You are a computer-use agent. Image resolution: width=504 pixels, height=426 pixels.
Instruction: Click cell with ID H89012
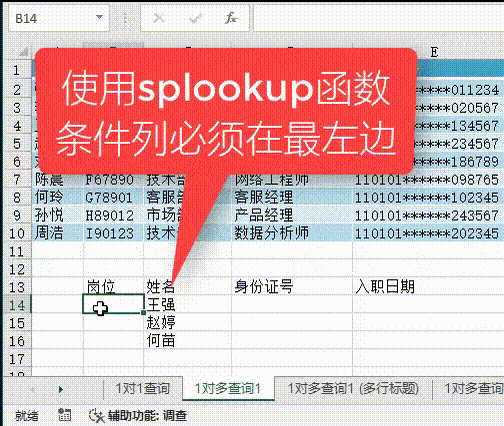coord(113,215)
